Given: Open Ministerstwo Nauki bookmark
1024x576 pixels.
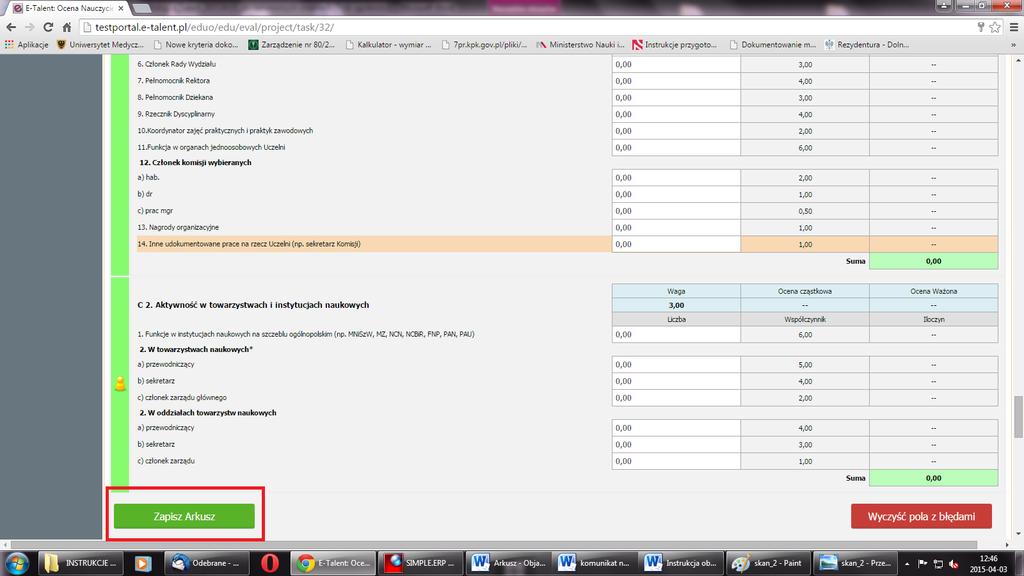Looking at the screenshot, I should [x=580, y=45].
